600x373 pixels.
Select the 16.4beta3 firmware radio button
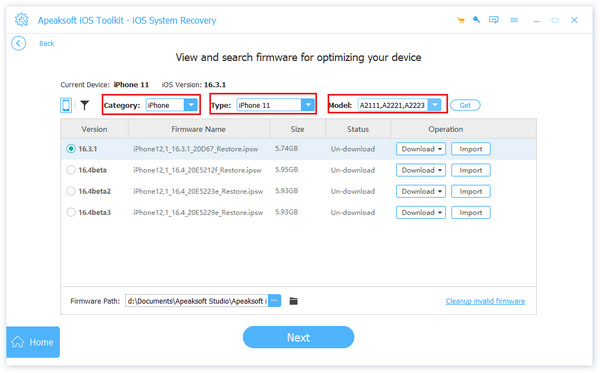(x=71, y=212)
